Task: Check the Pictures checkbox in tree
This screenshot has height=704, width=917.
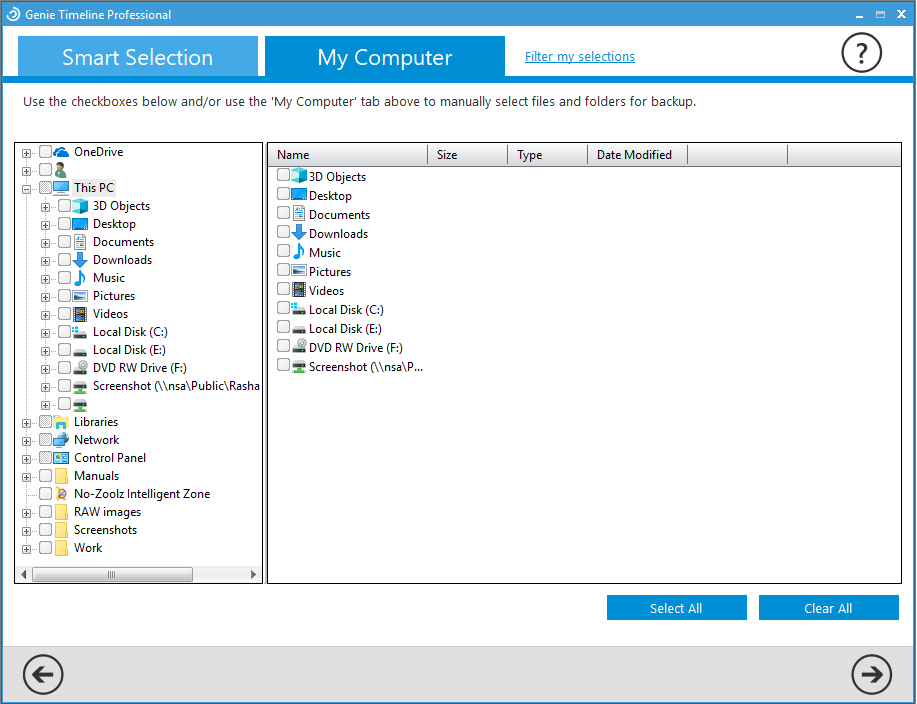Action: pos(64,296)
